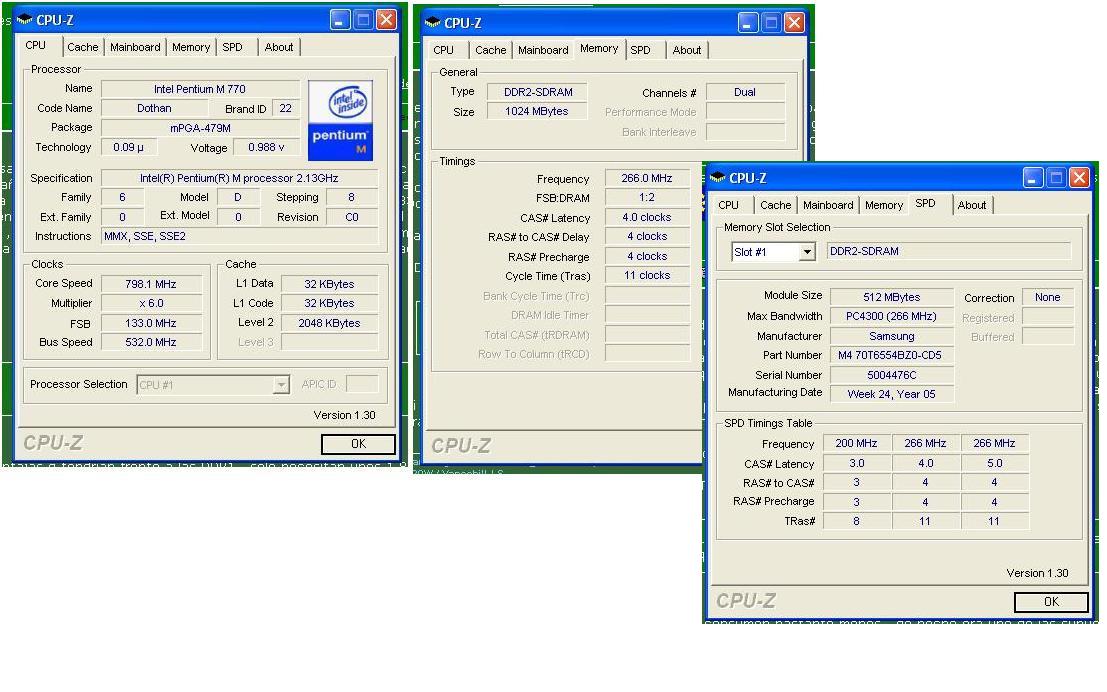The height and width of the screenshot is (692, 1107).
Task: Minimize the left CPU-Z window
Action: 340,20
